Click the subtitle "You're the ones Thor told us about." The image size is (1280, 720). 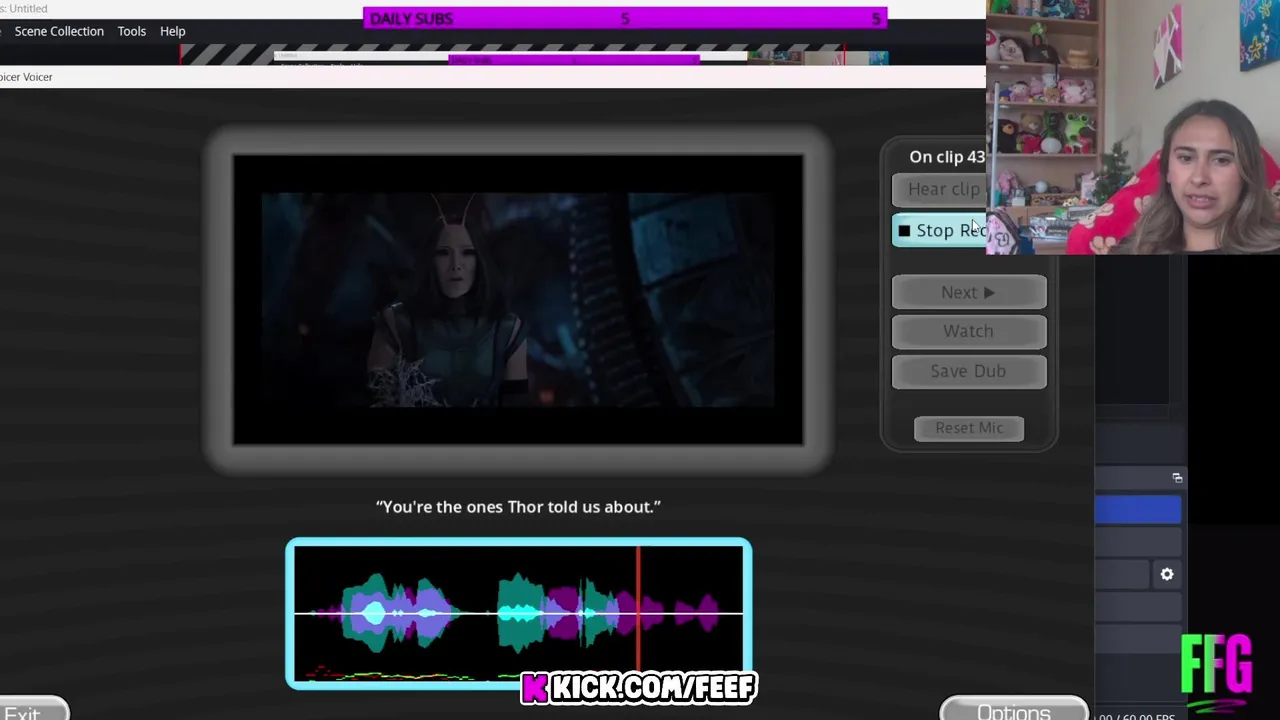click(x=518, y=507)
